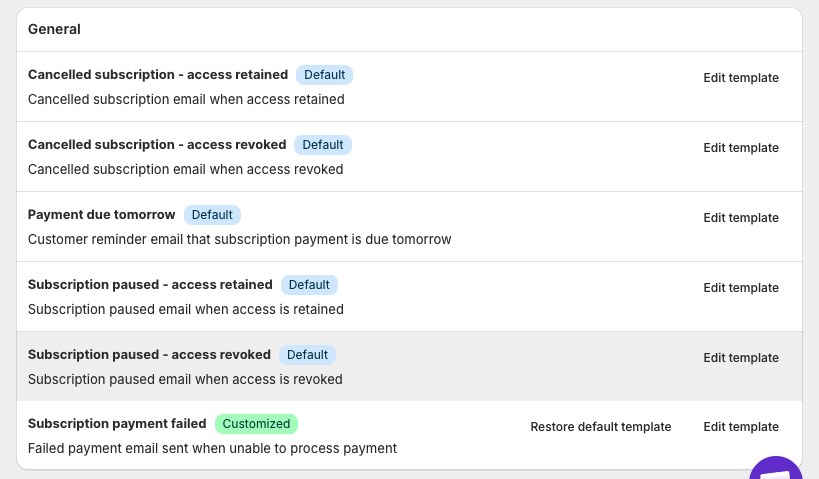Click the Payment due tomorrow row title
Screen dimensions: 819x479
[x=101, y=215]
